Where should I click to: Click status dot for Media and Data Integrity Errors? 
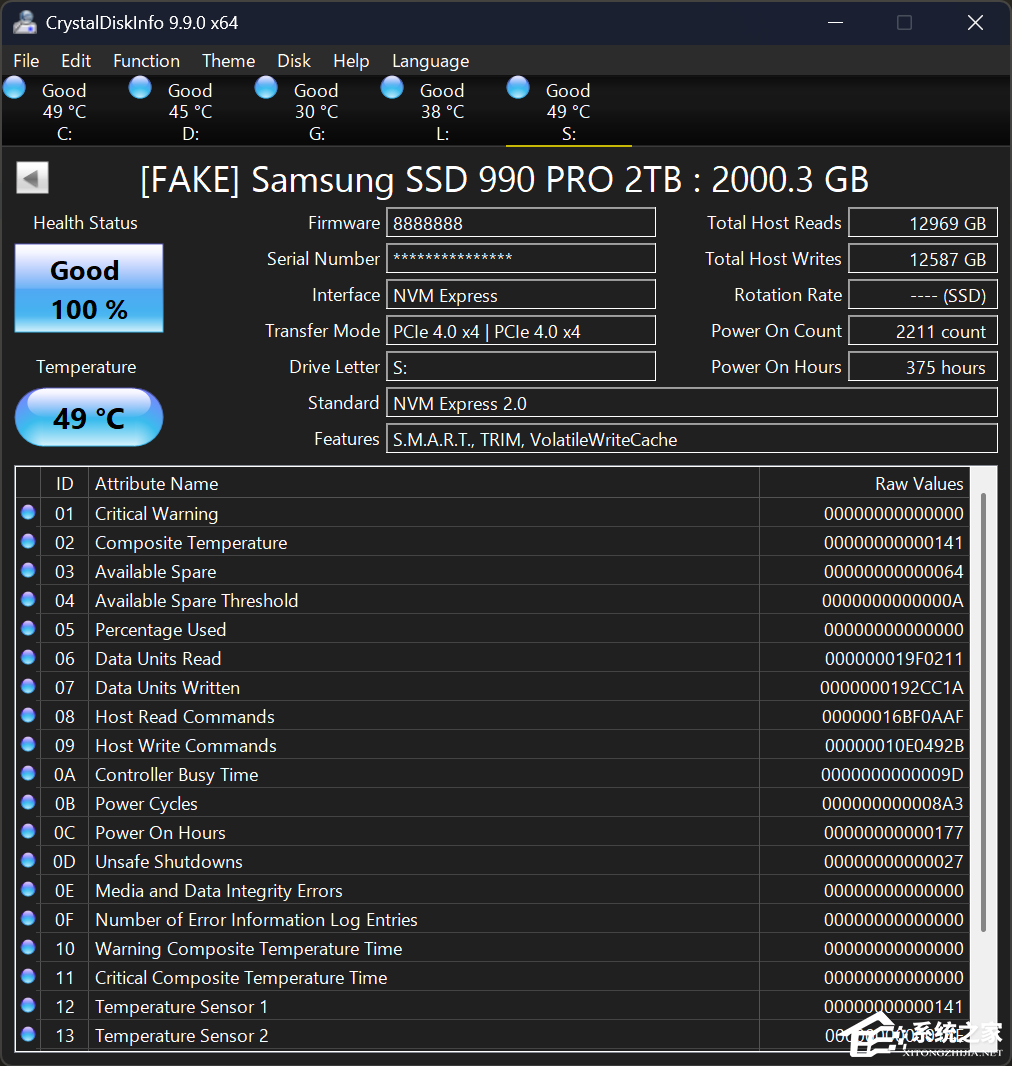28,889
